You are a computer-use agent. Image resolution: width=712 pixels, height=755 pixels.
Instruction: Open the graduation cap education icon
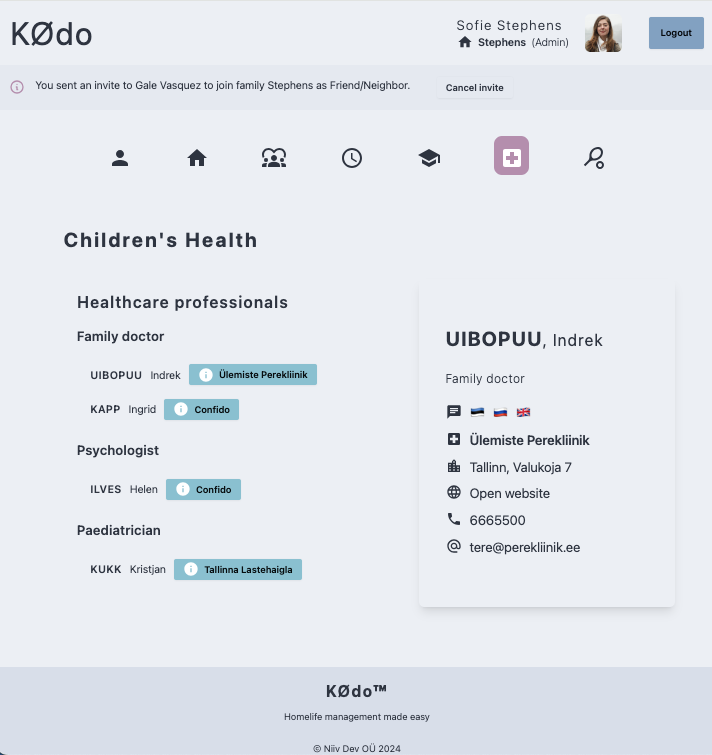(x=429, y=157)
